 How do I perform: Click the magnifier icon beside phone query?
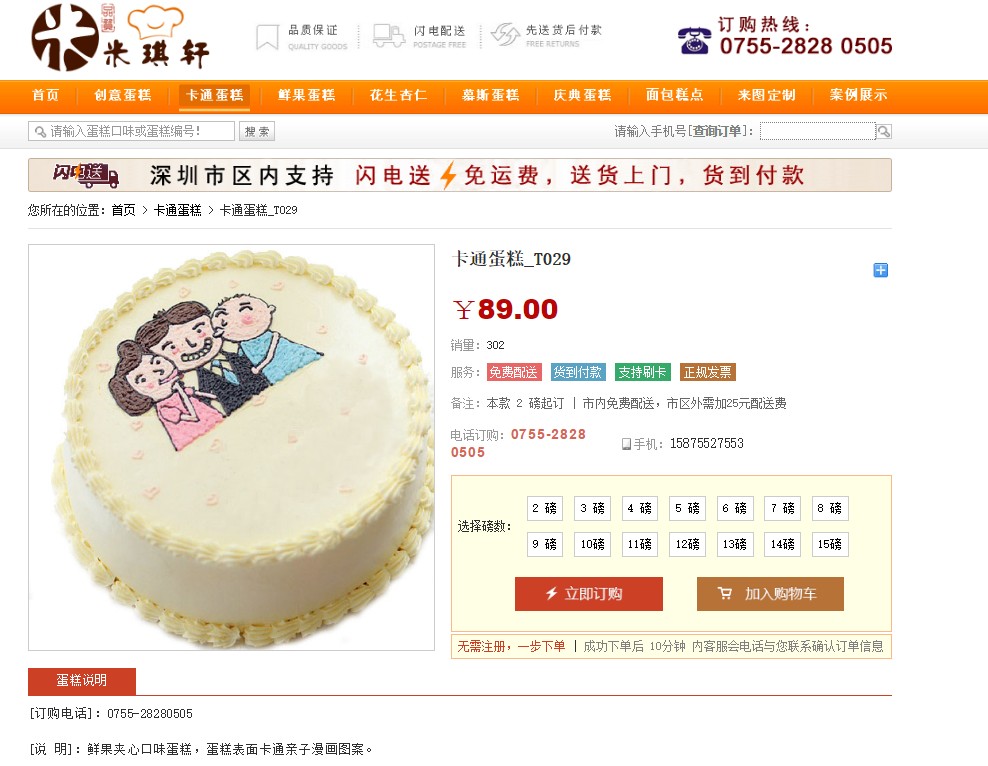click(883, 131)
